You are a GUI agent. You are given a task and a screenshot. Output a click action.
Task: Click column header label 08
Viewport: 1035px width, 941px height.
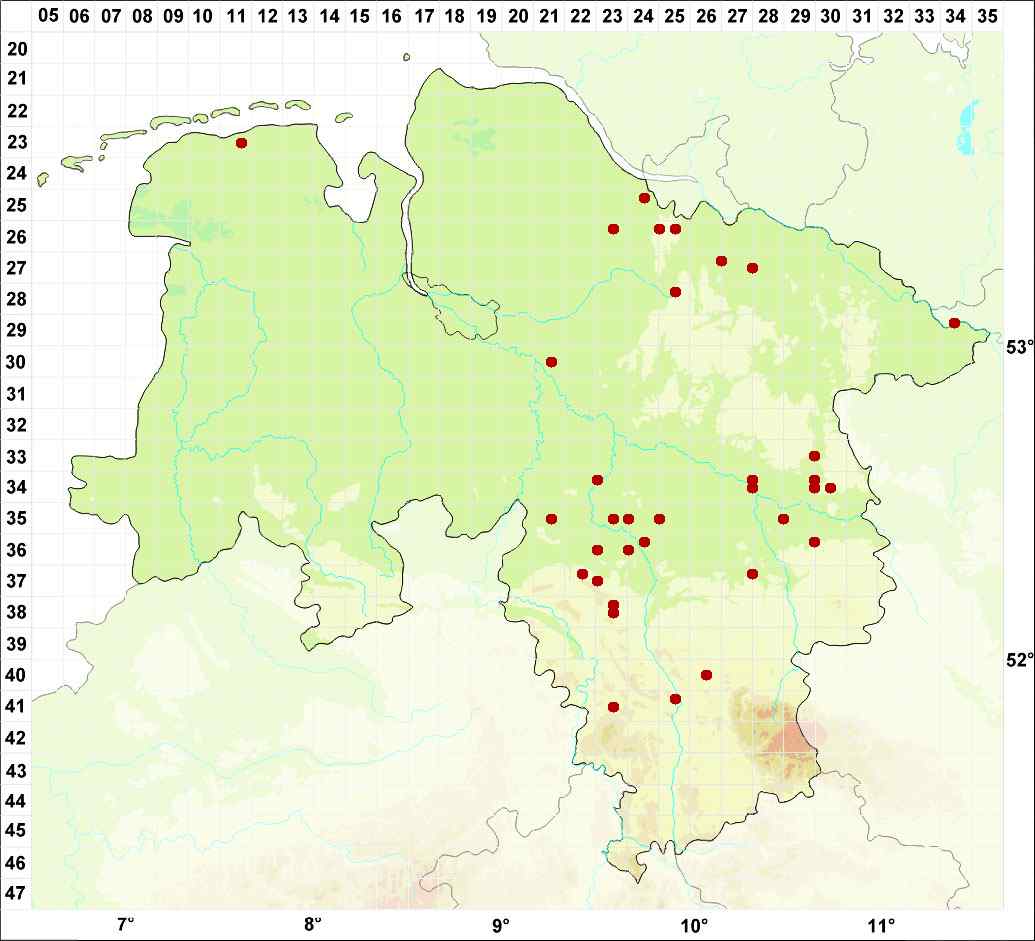pyautogui.click(x=142, y=15)
